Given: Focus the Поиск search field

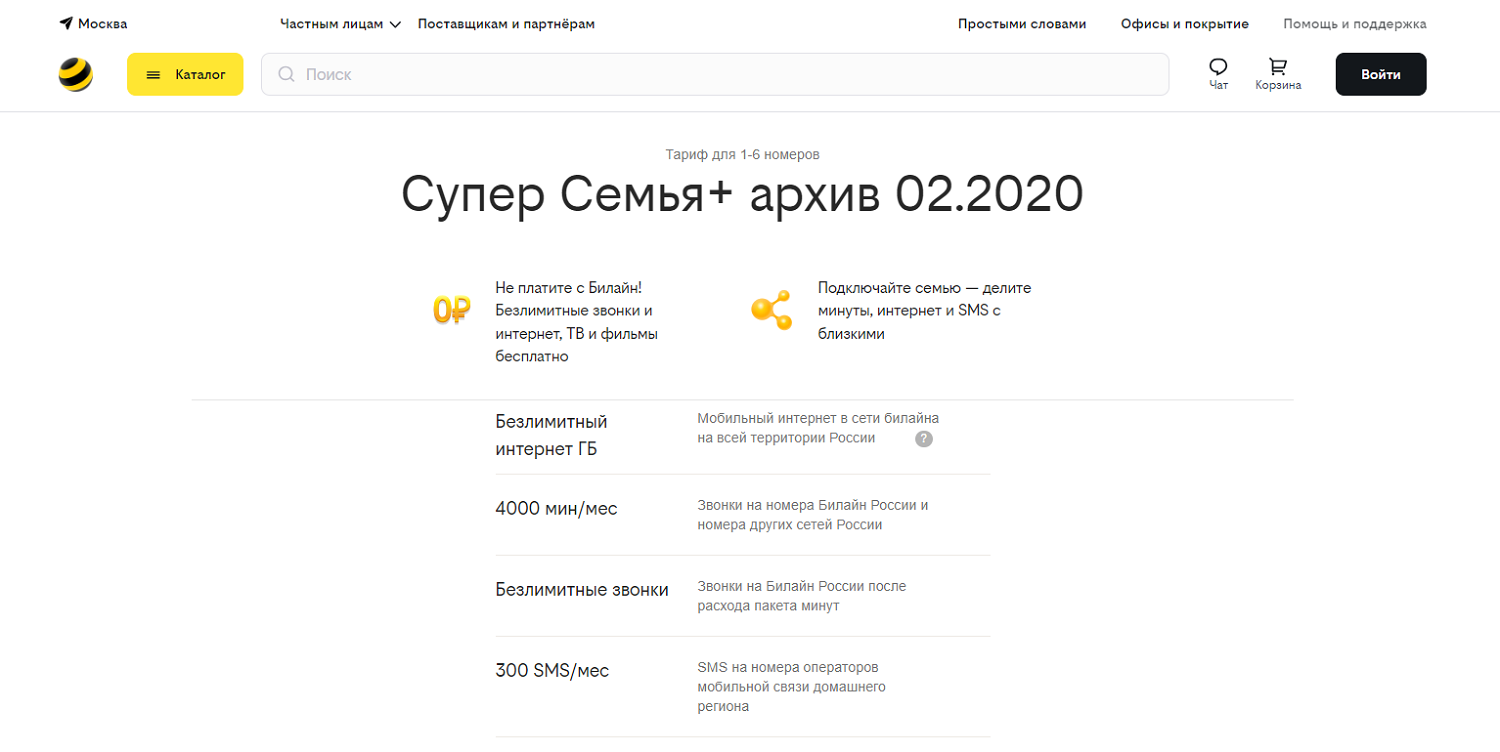Looking at the screenshot, I should click(715, 74).
